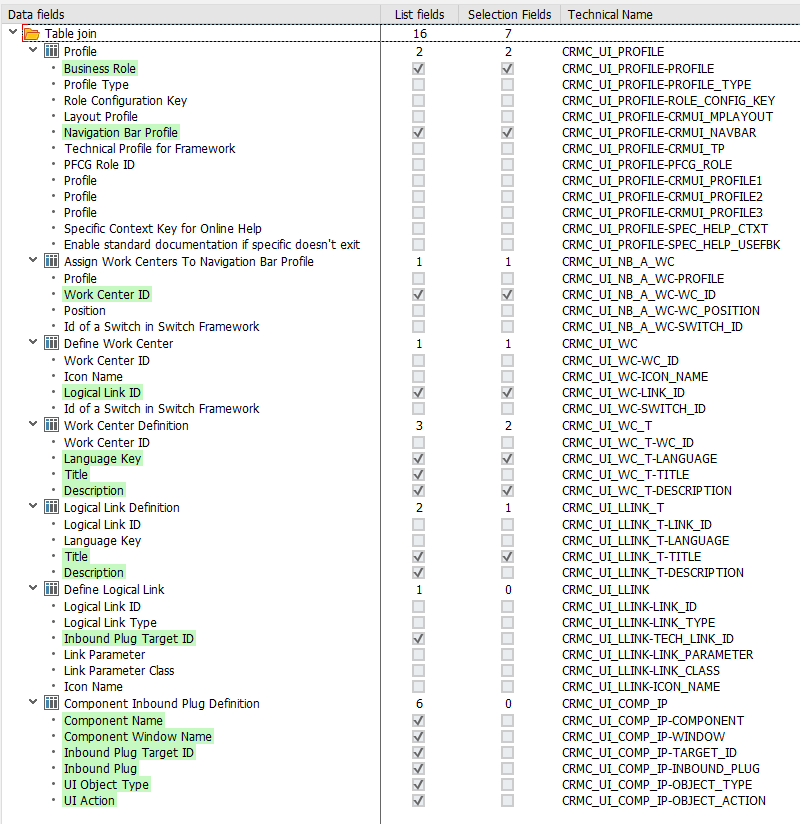Click the Profile table icon
800x824 pixels.
click(51, 51)
